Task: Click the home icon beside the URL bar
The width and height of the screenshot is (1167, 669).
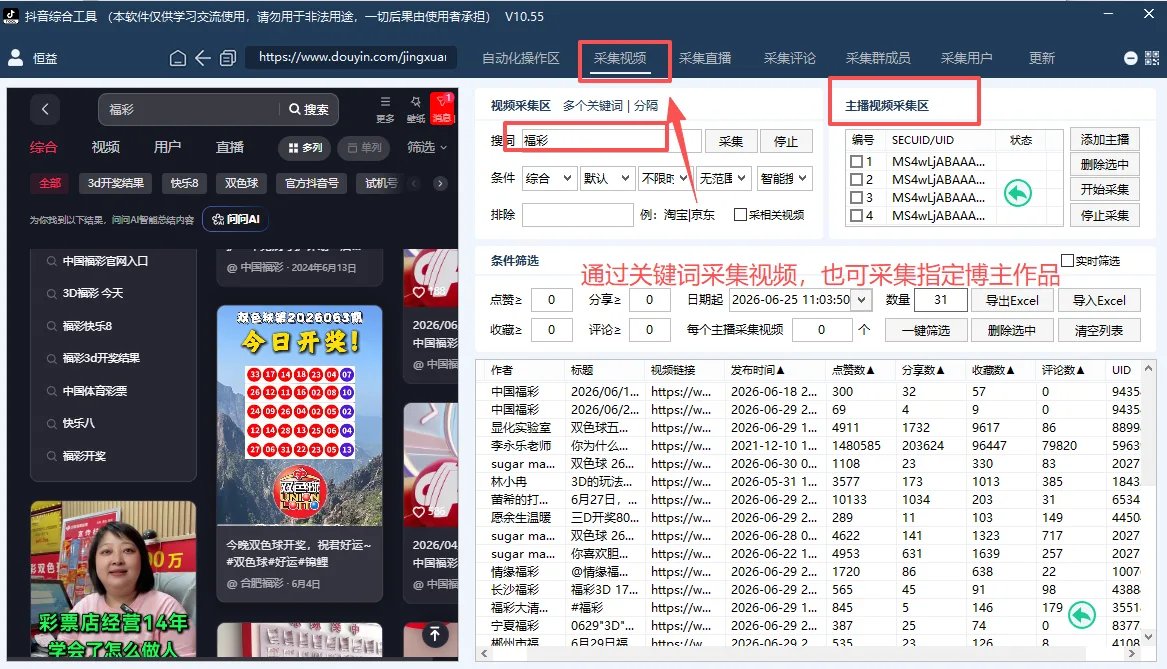Action: pos(177,58)
